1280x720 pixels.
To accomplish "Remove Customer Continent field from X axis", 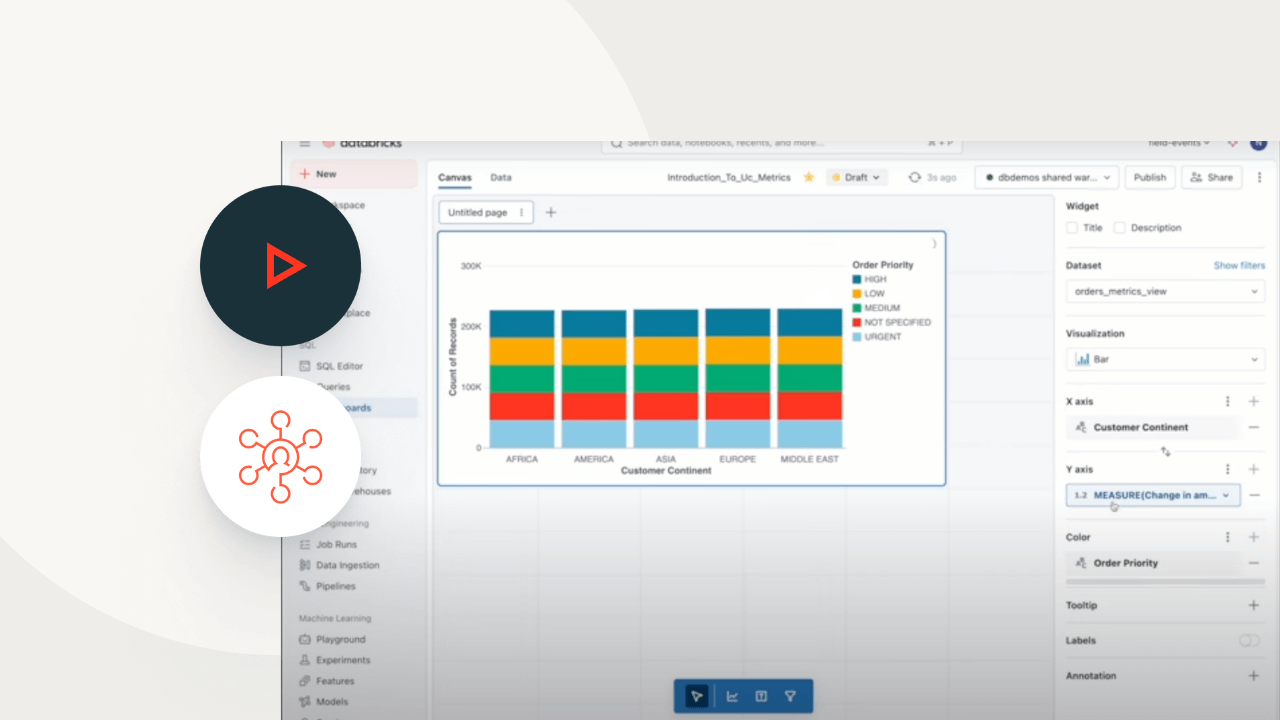I will pyautogui.click(x=1253, y=427).
